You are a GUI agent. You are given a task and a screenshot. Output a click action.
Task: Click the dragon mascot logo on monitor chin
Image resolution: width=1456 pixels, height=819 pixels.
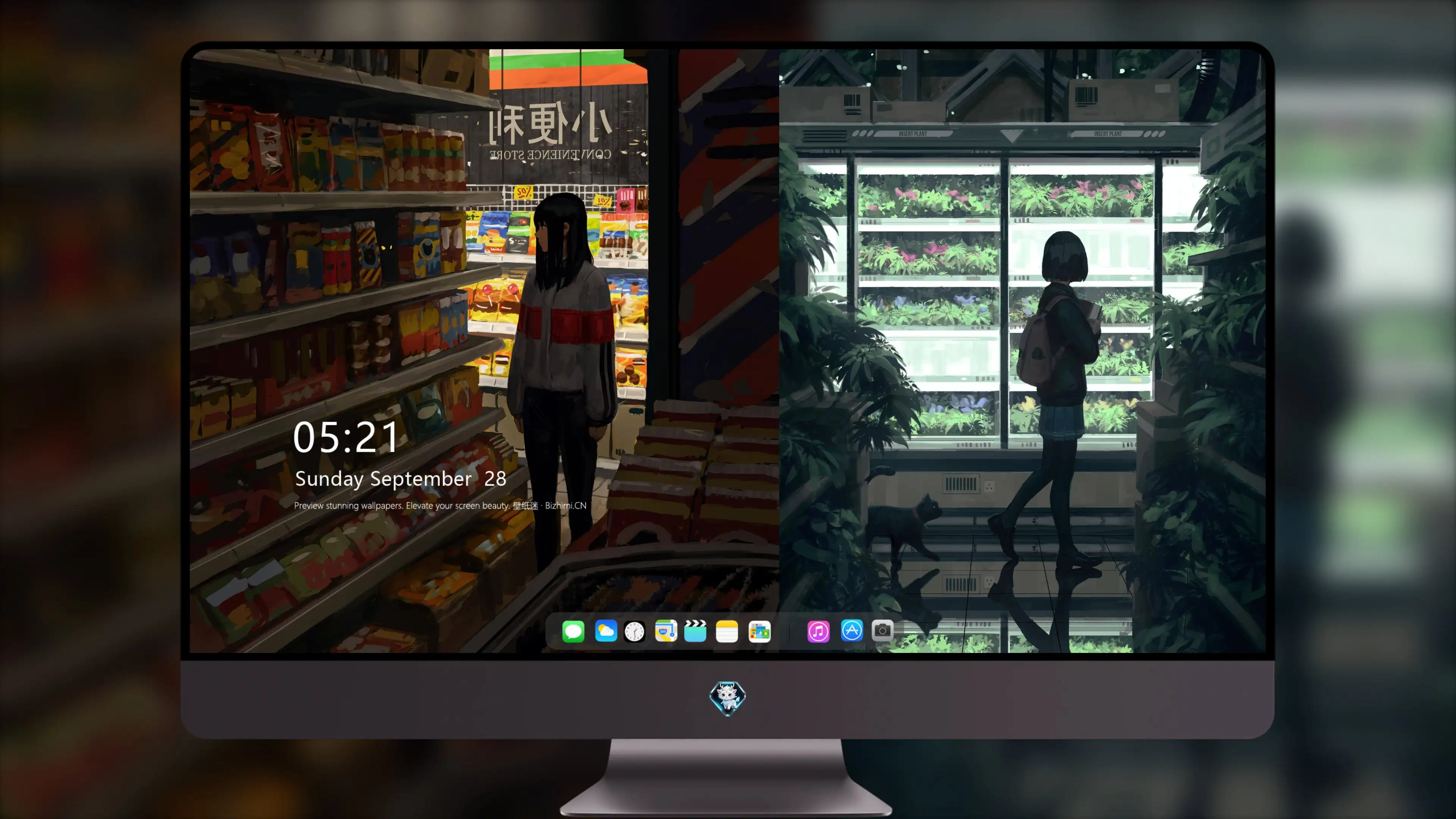728,698
